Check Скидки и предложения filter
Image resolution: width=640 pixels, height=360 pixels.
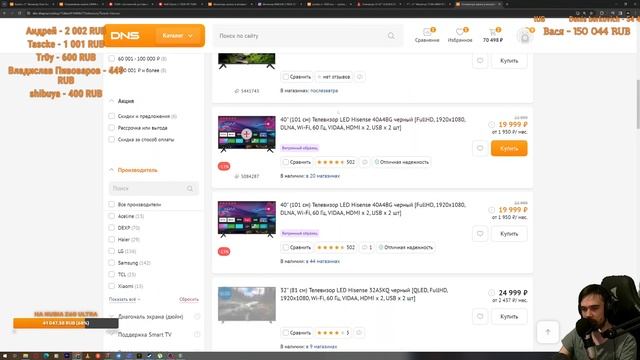(x=111, y=116)
